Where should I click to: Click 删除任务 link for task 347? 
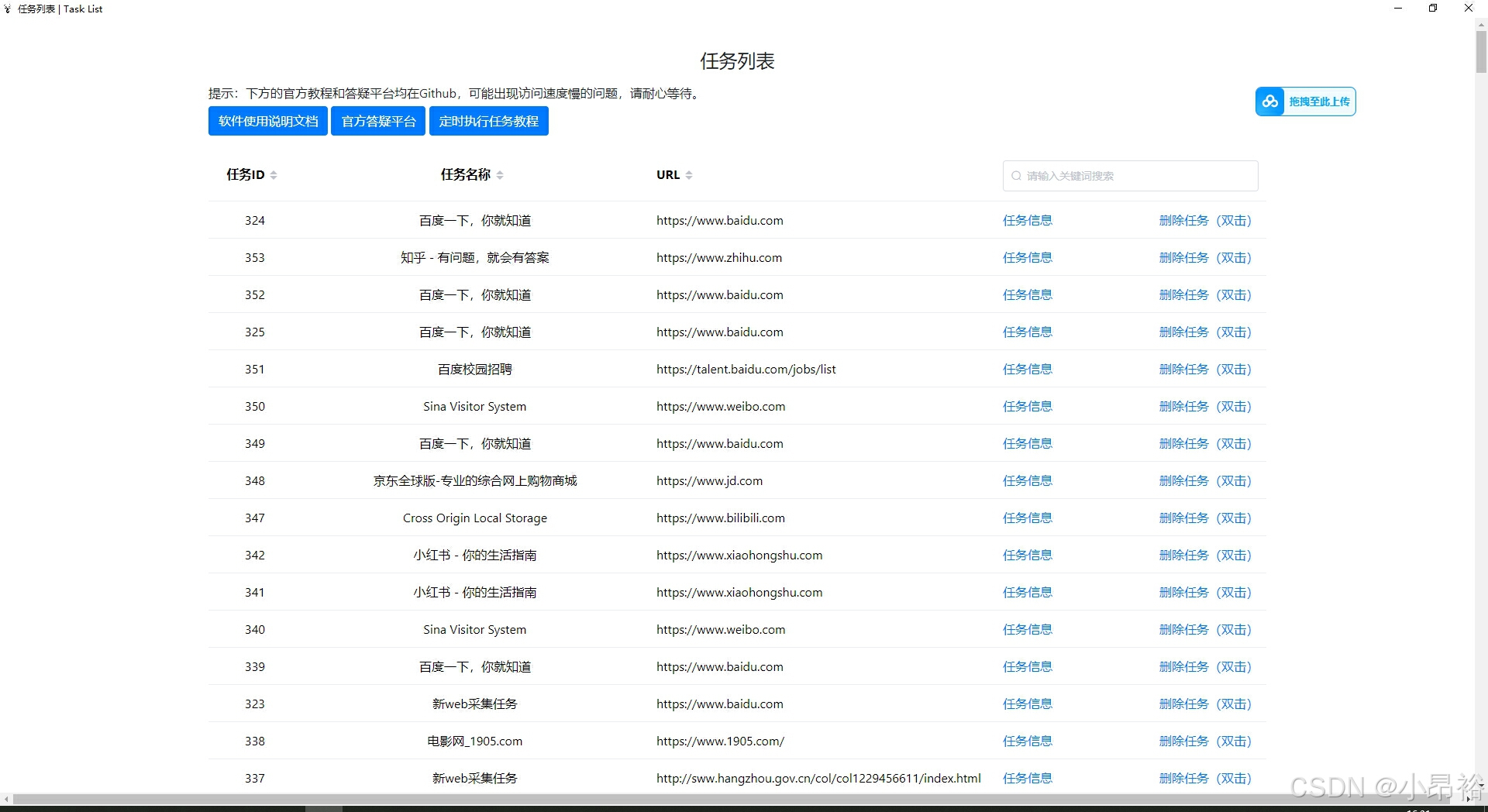pos(1205,518)
